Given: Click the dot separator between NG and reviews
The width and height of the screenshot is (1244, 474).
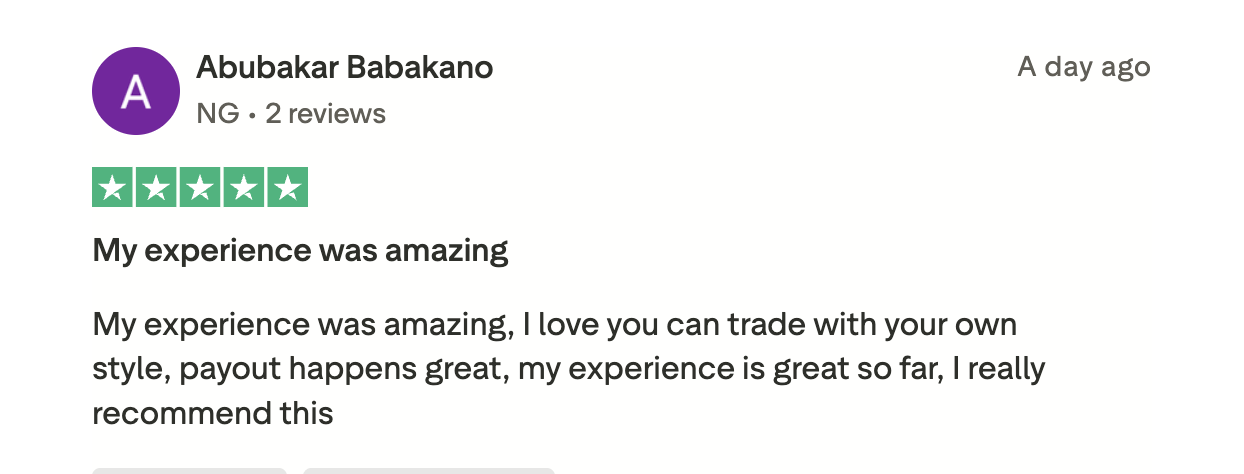Looking at the screenshot, I should point(252,115).
